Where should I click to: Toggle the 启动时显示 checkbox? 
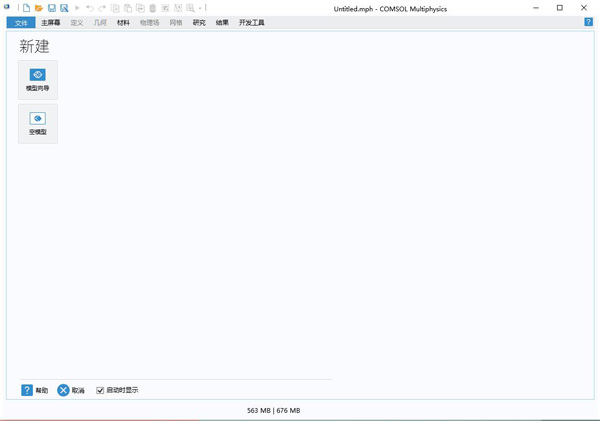click(100, 390)
